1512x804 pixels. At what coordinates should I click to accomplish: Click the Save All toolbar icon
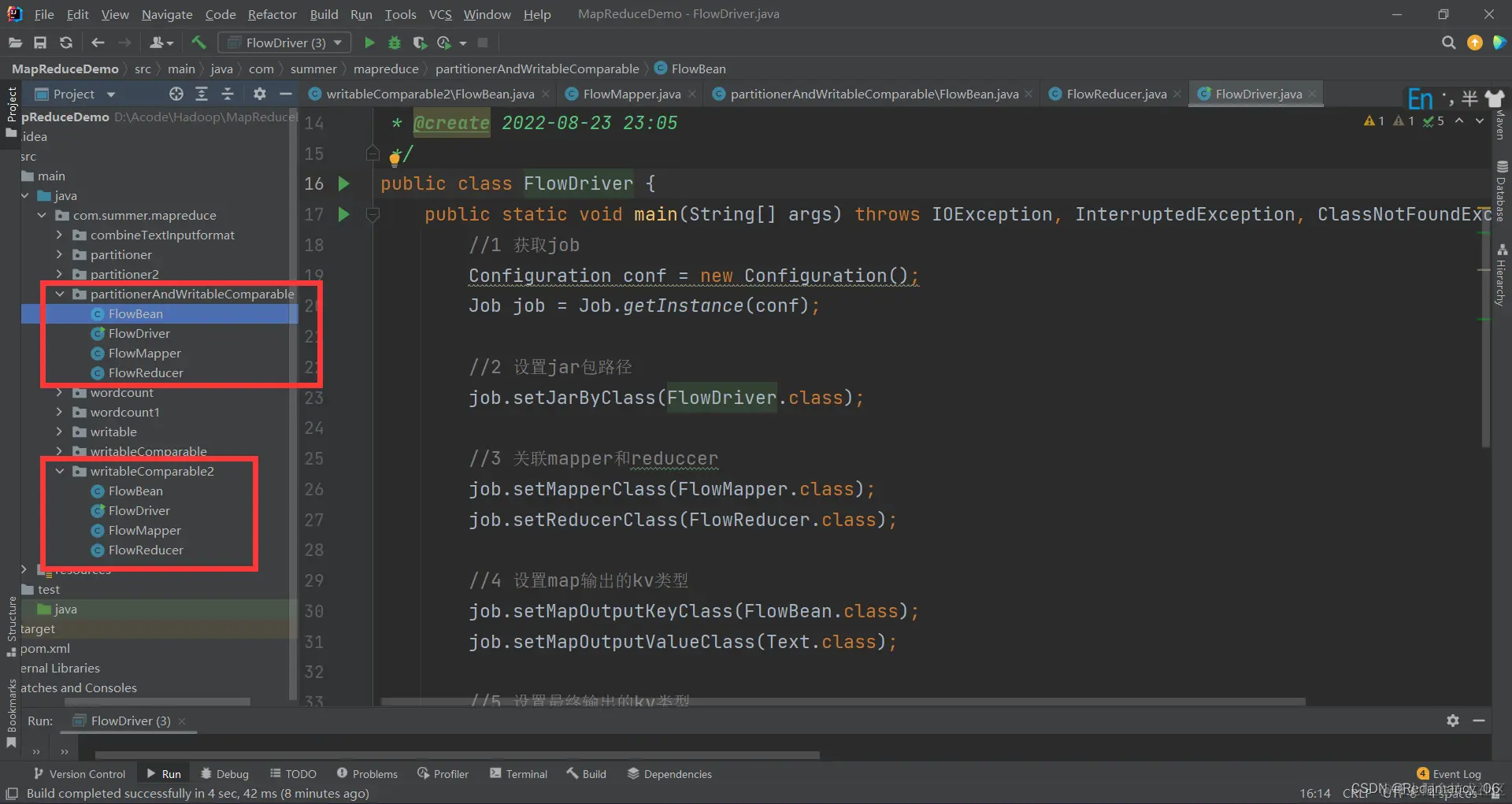pyautogui.click(x=40, y=43)
